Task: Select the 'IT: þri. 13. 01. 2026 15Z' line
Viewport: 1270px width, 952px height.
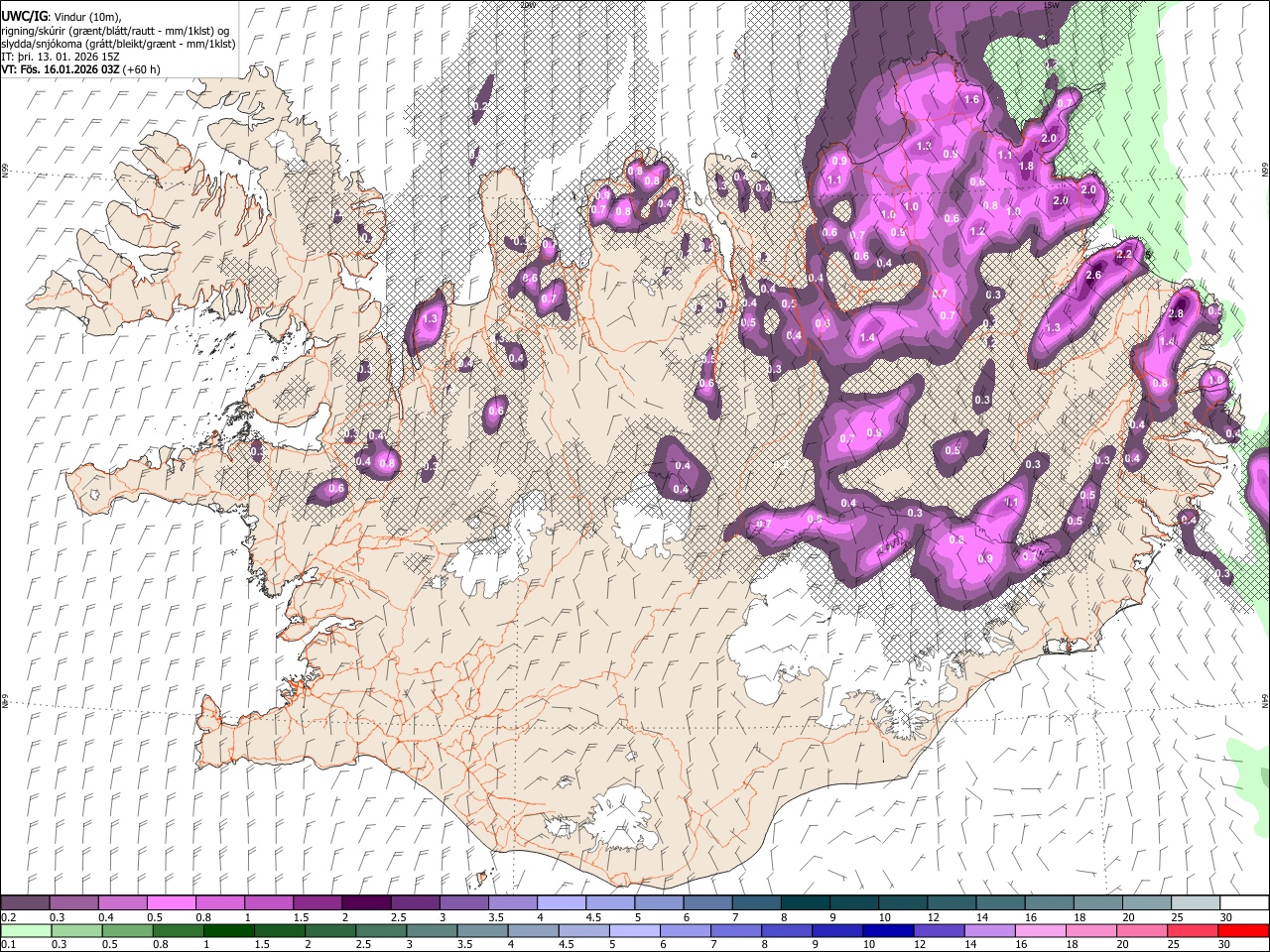Action: [x=62, y=57]
